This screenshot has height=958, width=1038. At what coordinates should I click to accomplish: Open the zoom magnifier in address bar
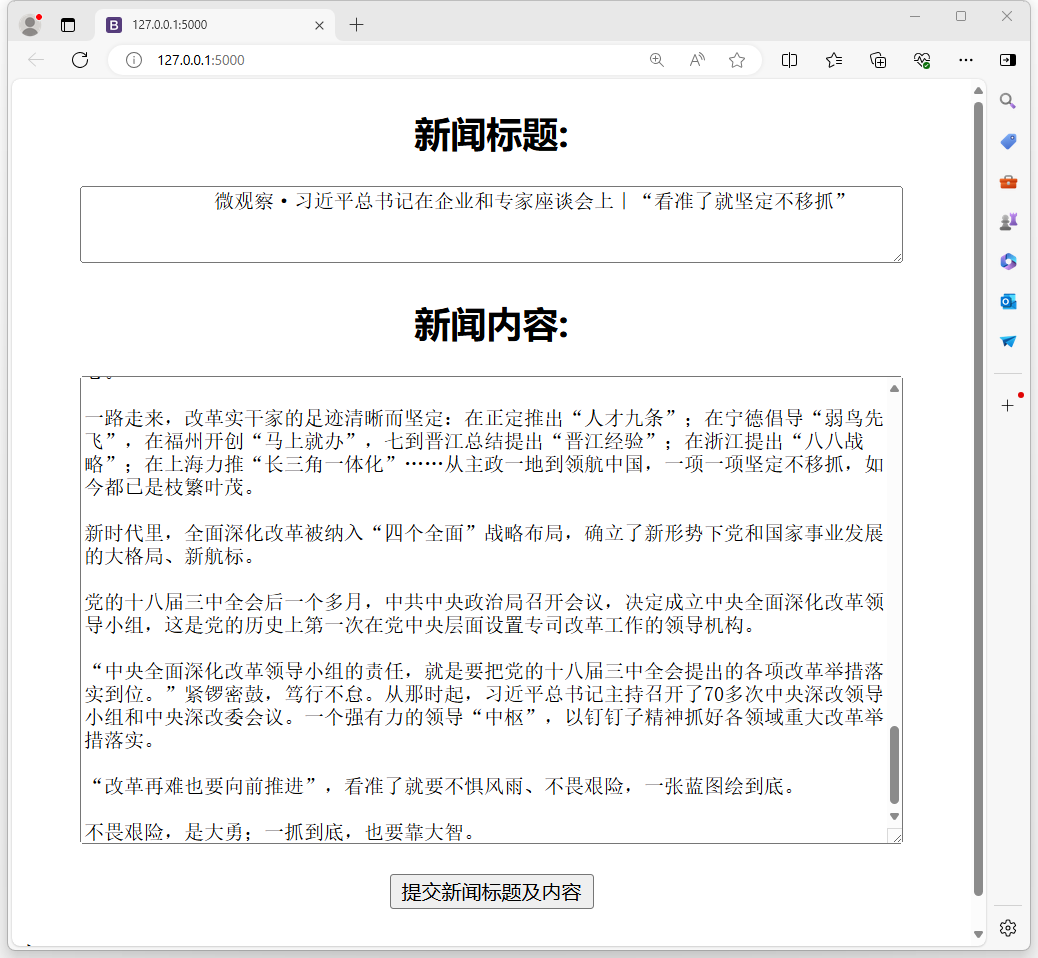click(657, 60)
